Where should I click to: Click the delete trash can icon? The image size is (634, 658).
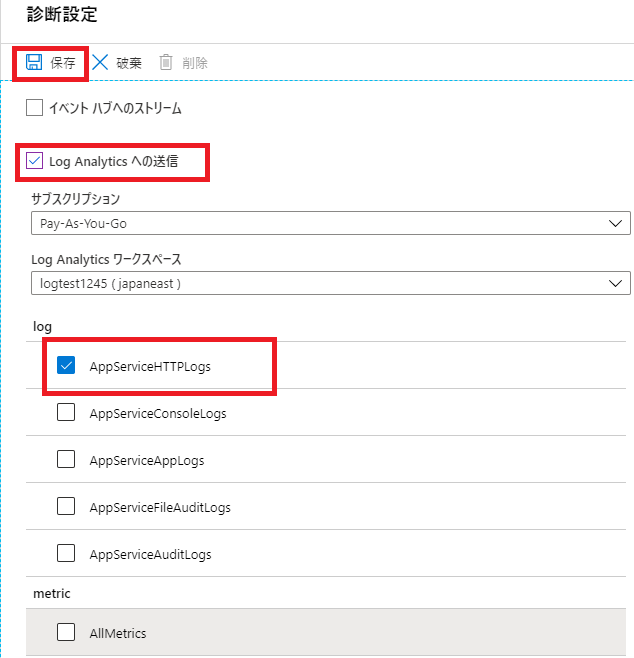click(166, 62)
